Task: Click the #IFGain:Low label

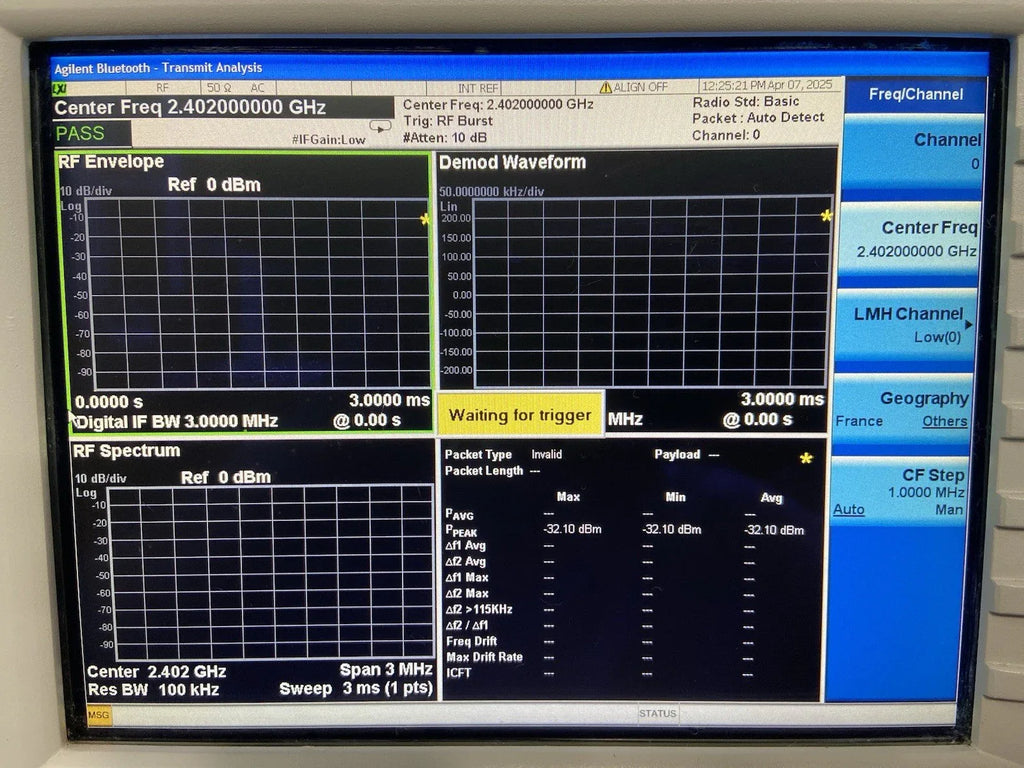Action: click(328, 139)
